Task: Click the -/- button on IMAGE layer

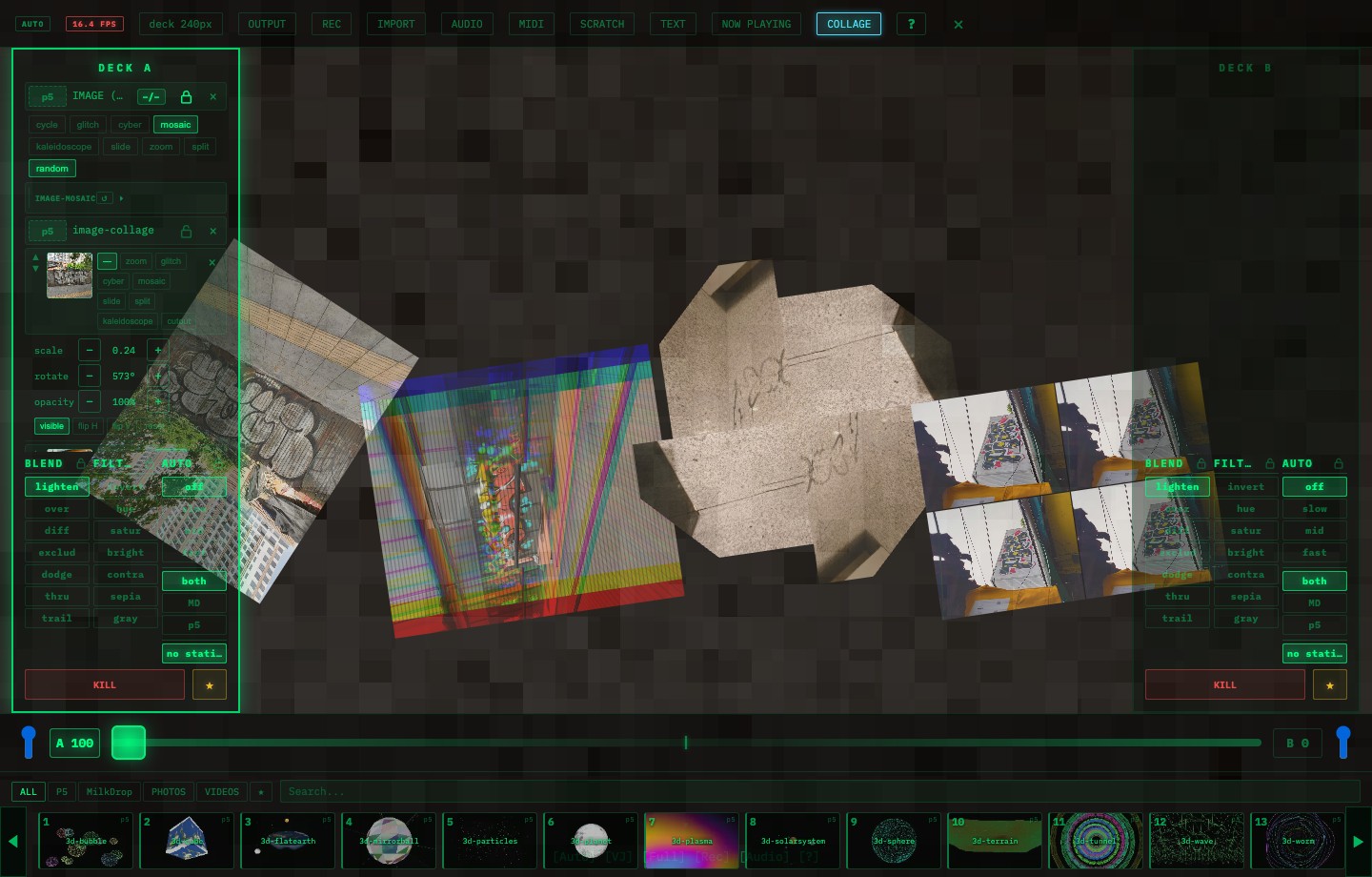Action: coord(151,96)
